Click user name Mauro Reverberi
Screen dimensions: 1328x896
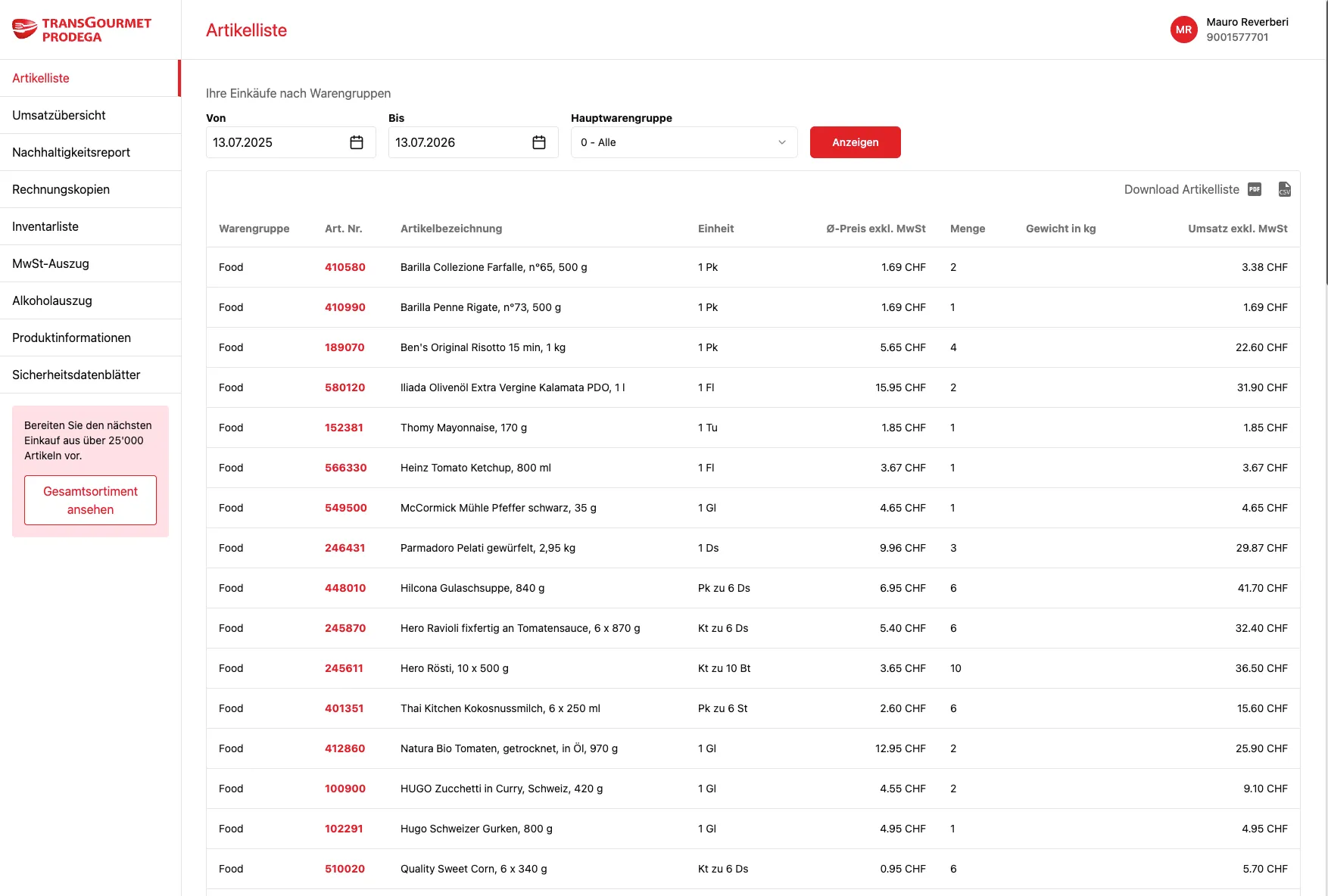pyautogui.click(x=1247, y=22)
